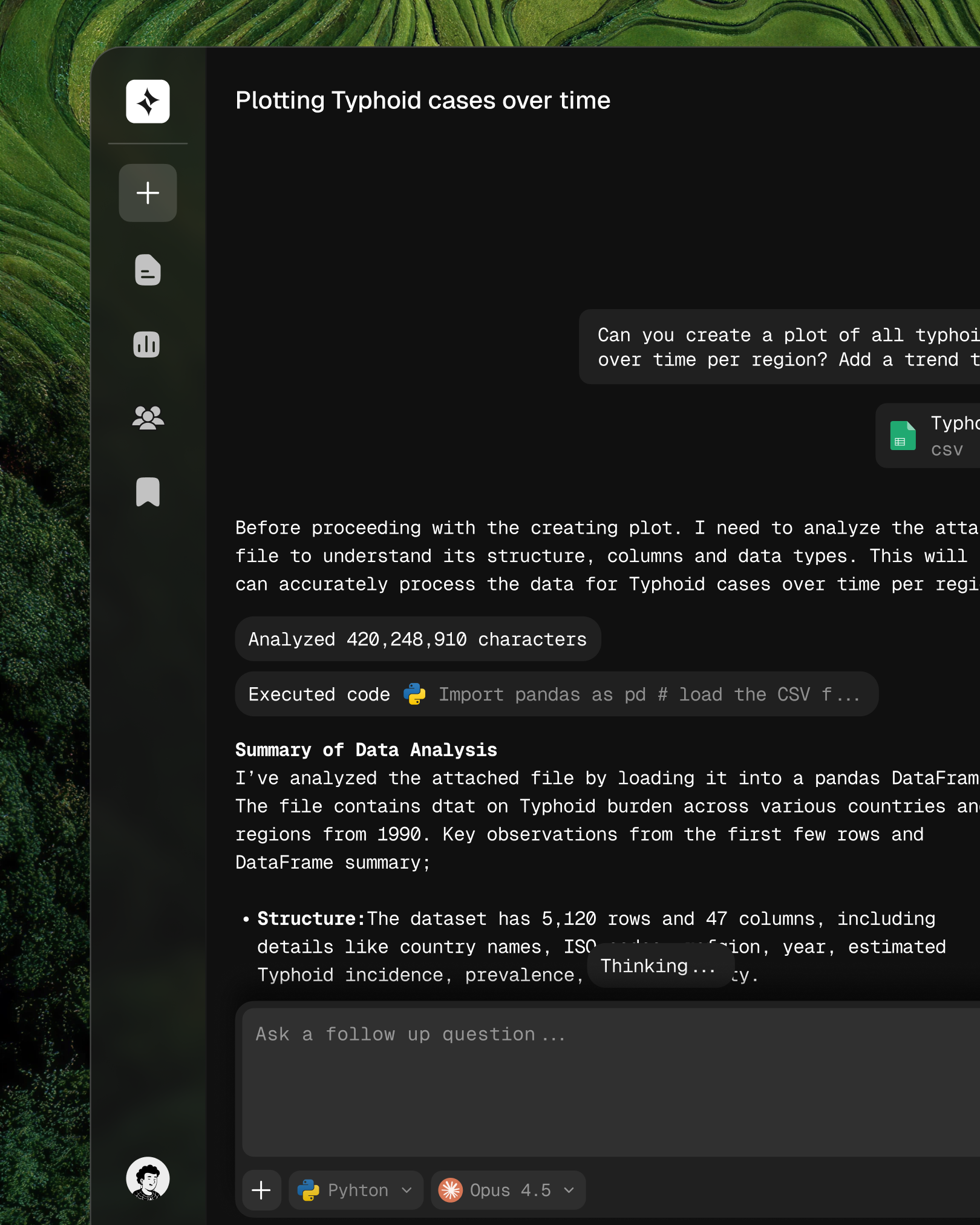Open the attached Typhoid CSV file
This screenshot has height=1225, width=980.
(950, 436)
